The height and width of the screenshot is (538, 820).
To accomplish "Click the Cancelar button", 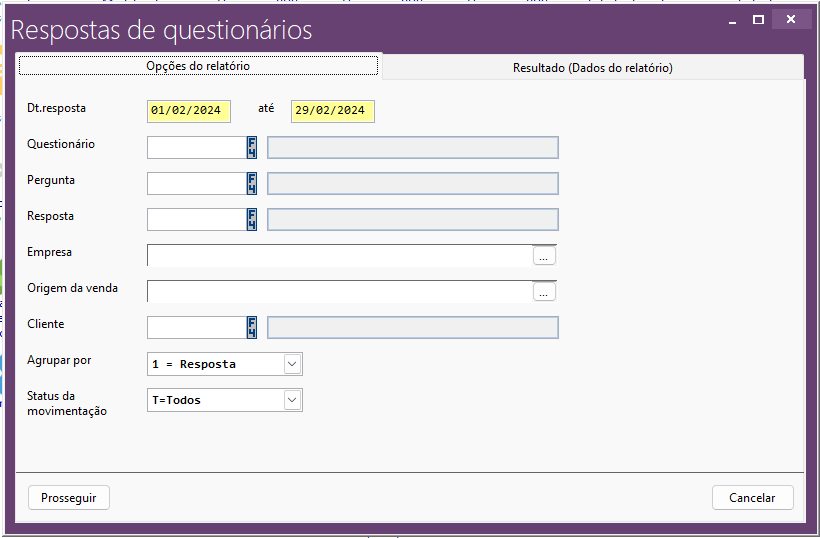I will point(752,498).
